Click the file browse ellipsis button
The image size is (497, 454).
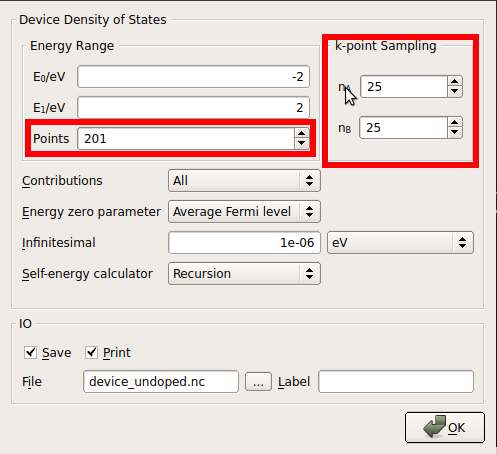[258, 382]
